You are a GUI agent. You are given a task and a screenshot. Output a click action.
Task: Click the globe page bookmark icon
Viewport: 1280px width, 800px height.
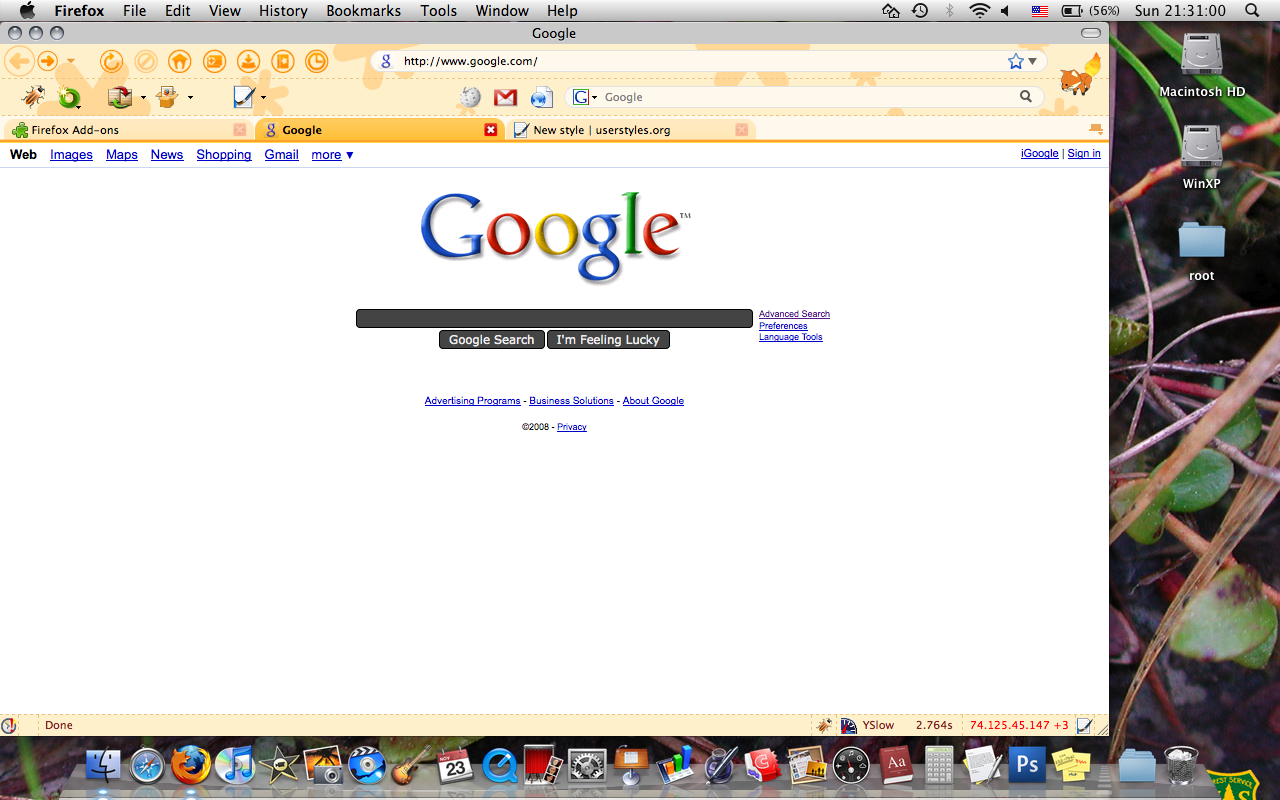[x=541, y=97]
